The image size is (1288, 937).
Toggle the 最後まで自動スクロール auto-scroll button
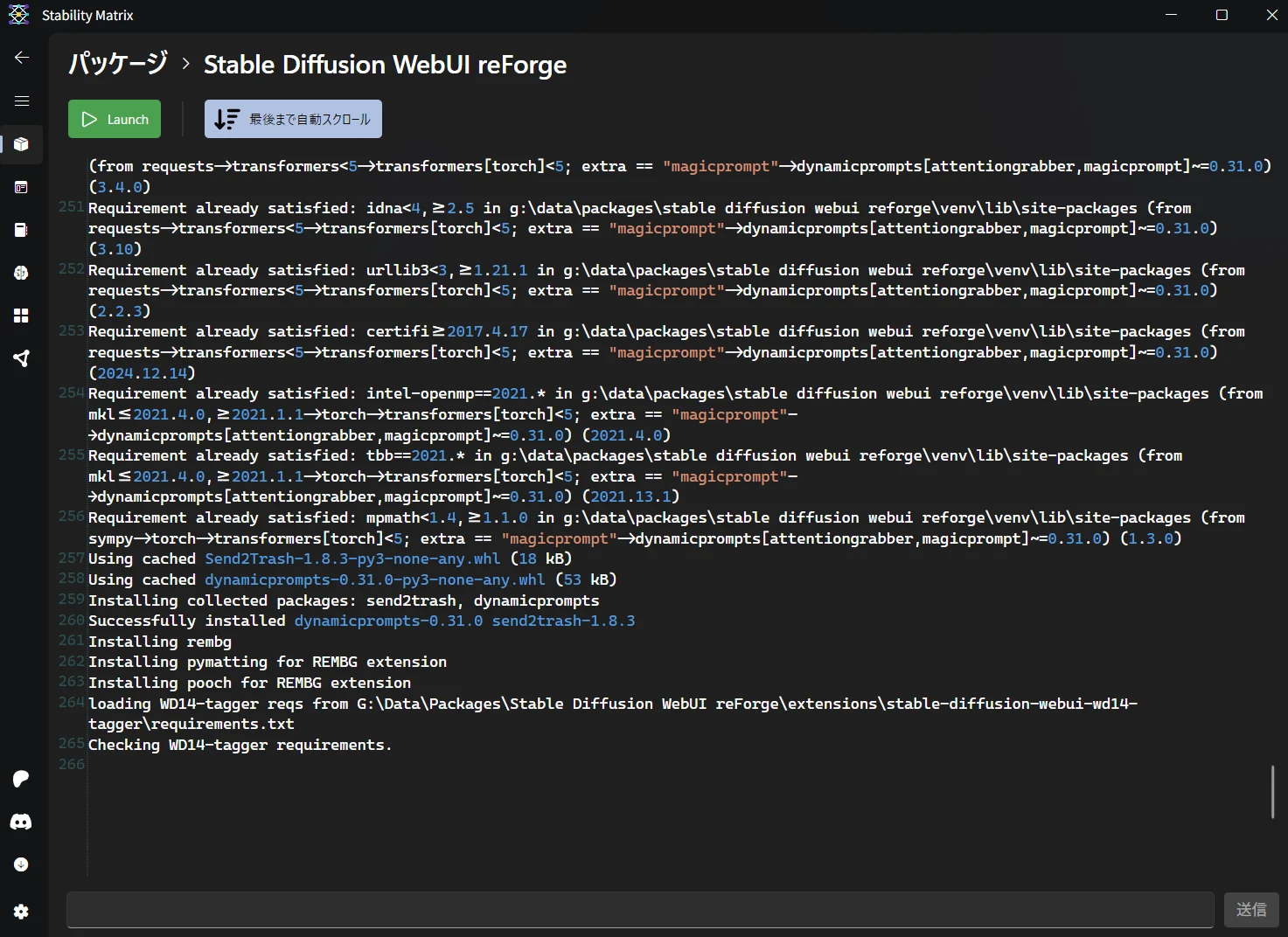(293, 119)
